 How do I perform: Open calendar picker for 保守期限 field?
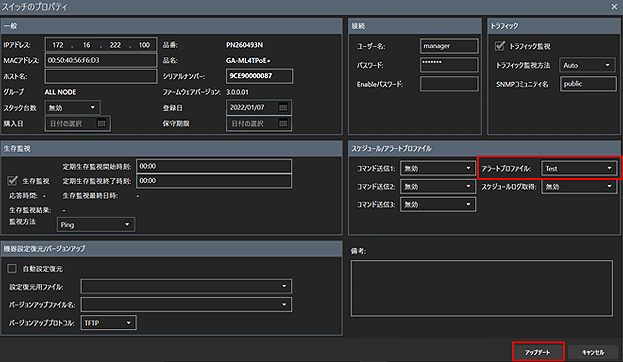(283, 124)
